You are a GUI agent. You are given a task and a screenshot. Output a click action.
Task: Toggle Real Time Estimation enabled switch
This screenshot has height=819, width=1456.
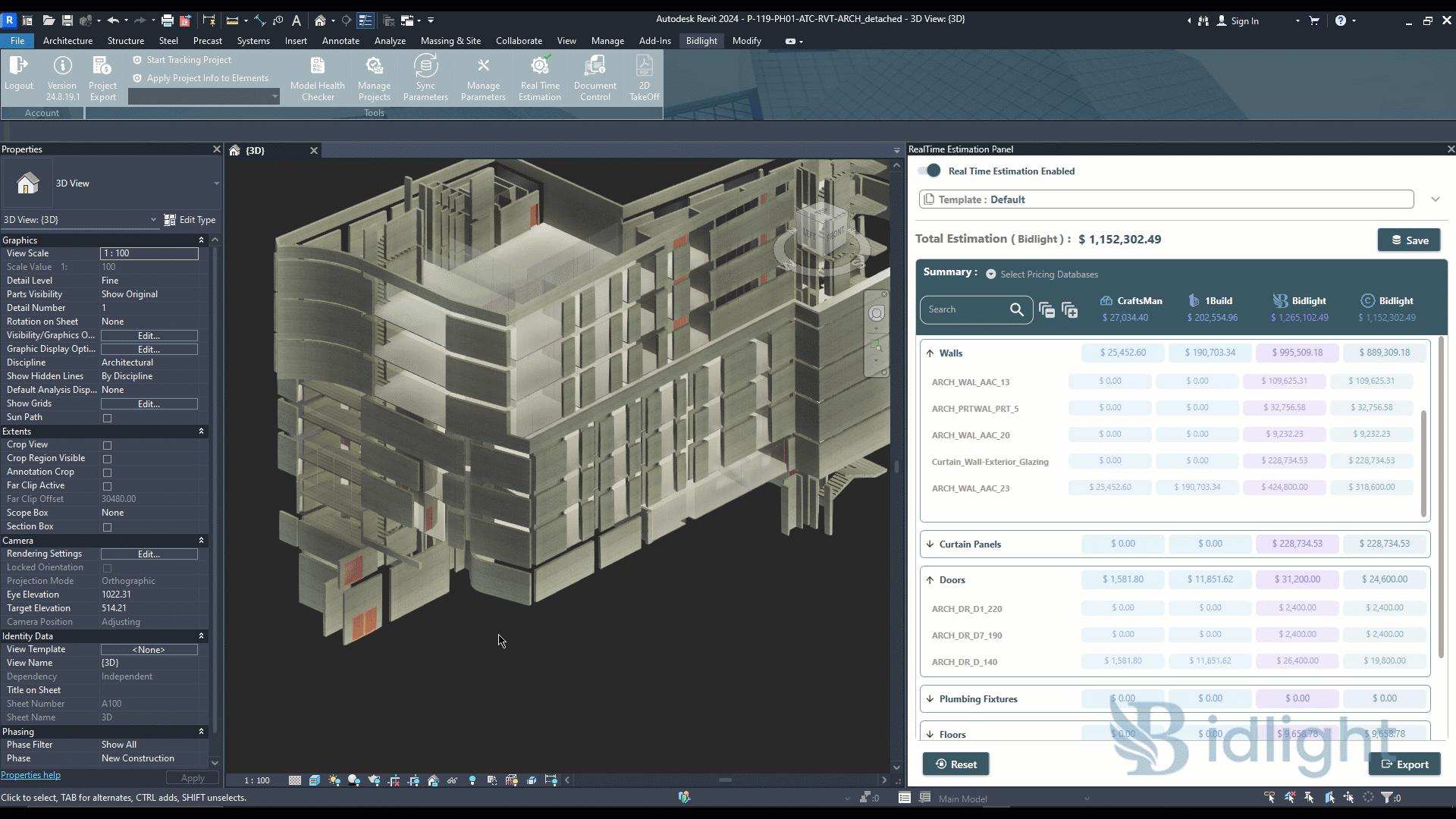930,171
